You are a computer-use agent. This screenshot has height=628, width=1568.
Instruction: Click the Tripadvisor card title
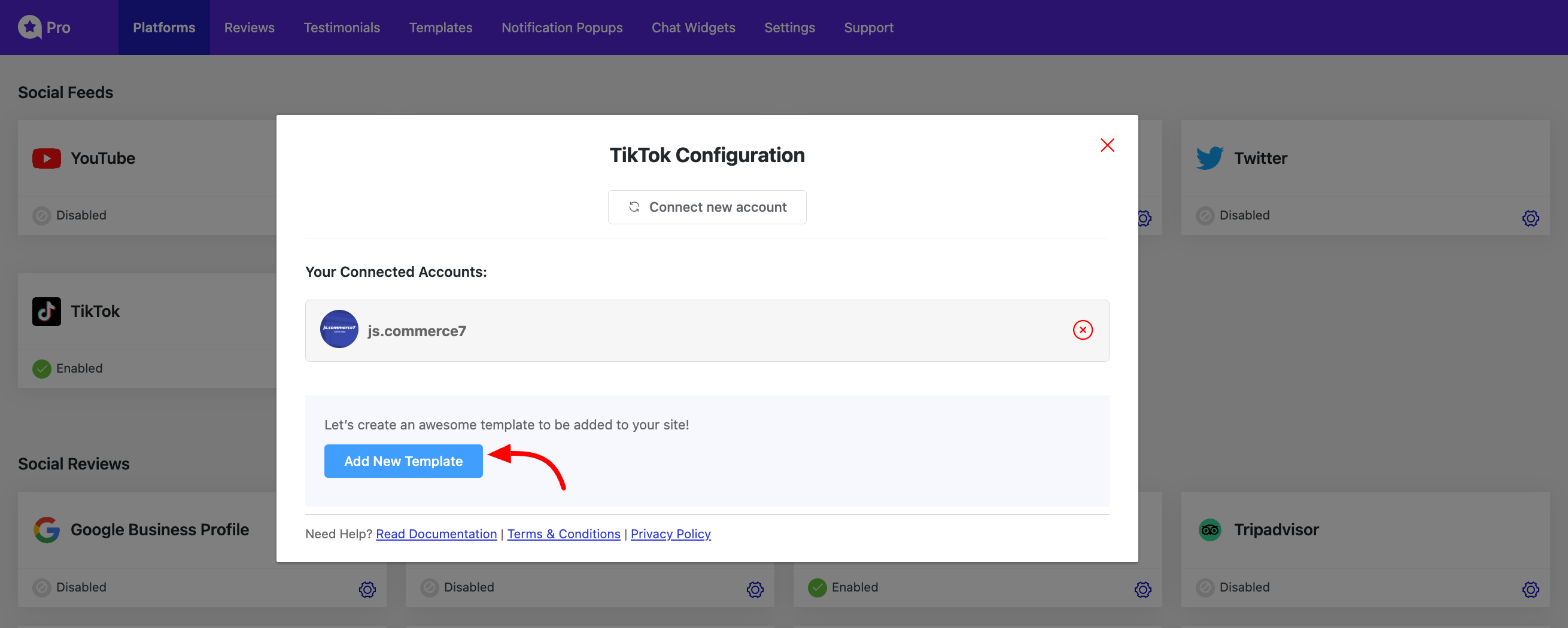(1276, 529)
